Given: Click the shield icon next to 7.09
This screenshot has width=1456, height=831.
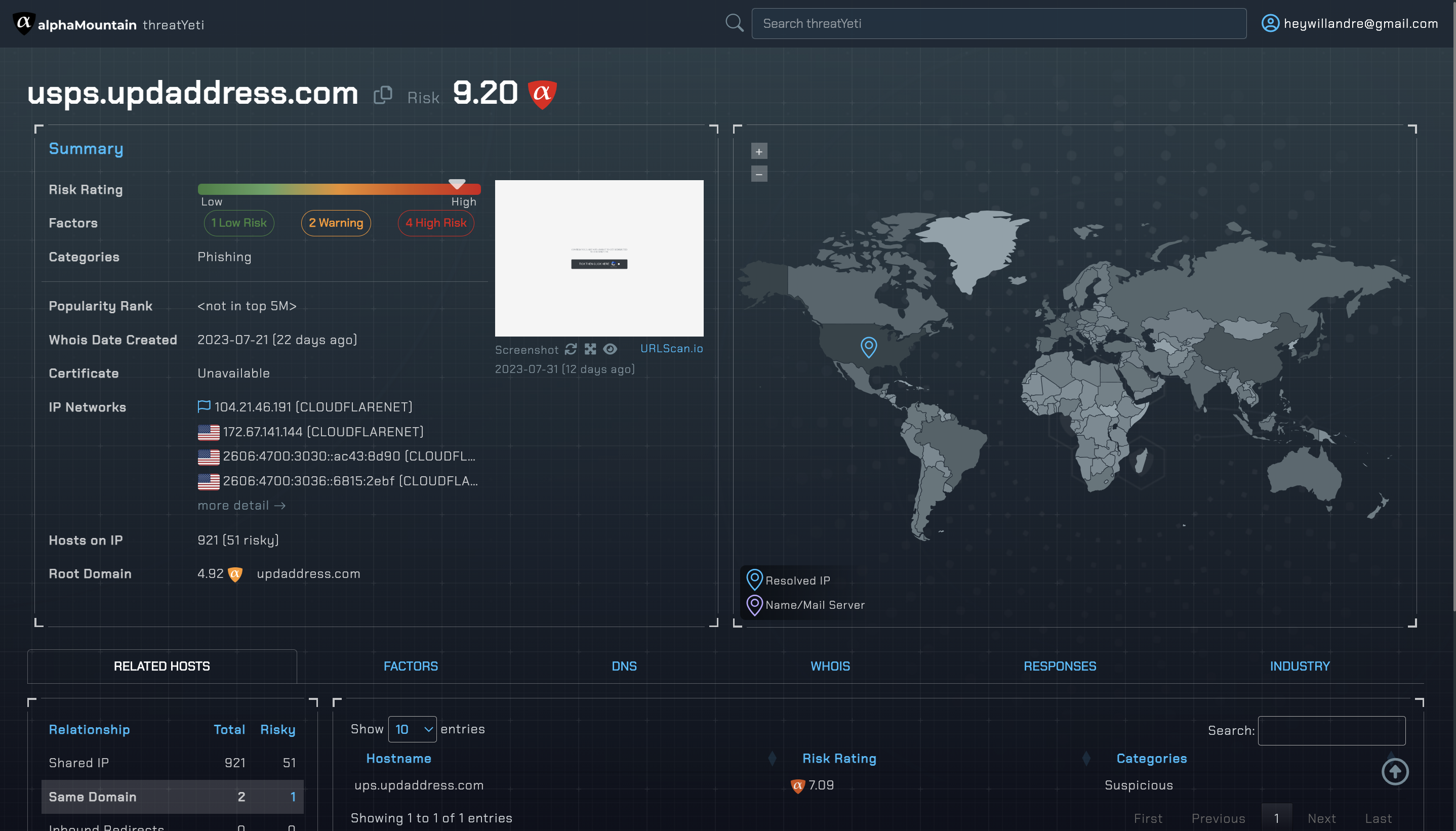Looking at the screenshot, I should click(797, 786).
